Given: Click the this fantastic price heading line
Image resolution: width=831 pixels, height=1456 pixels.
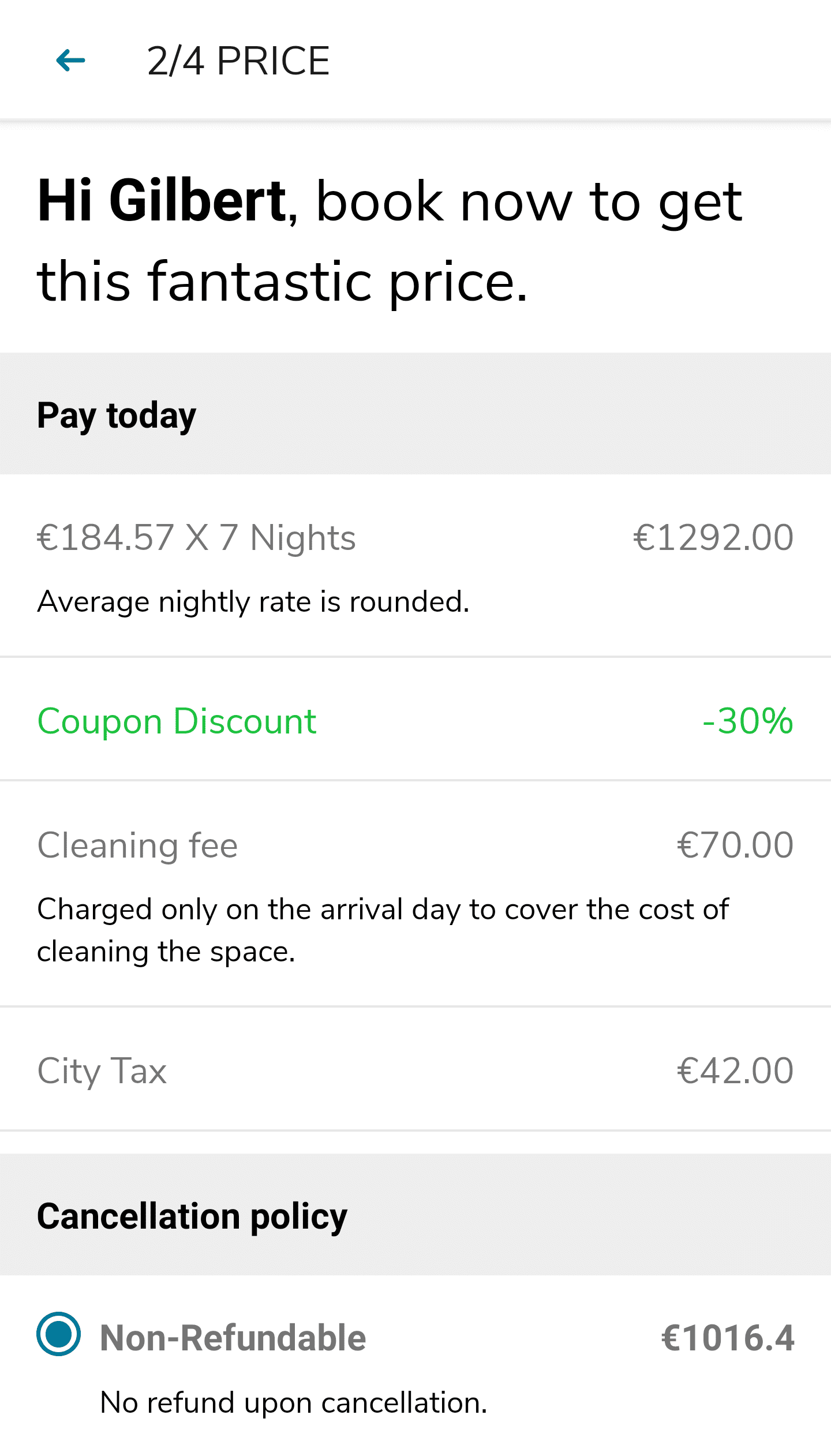Looking at the screenshot, I should [x=283, y=281].
